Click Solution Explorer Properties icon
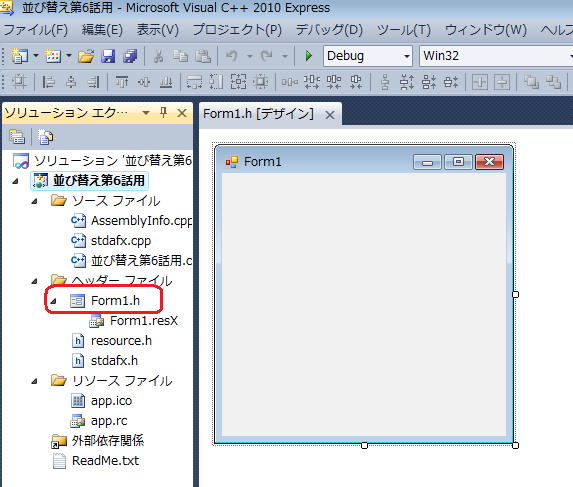573x487 pixels. pyautogui.click(x=17, y=137)
